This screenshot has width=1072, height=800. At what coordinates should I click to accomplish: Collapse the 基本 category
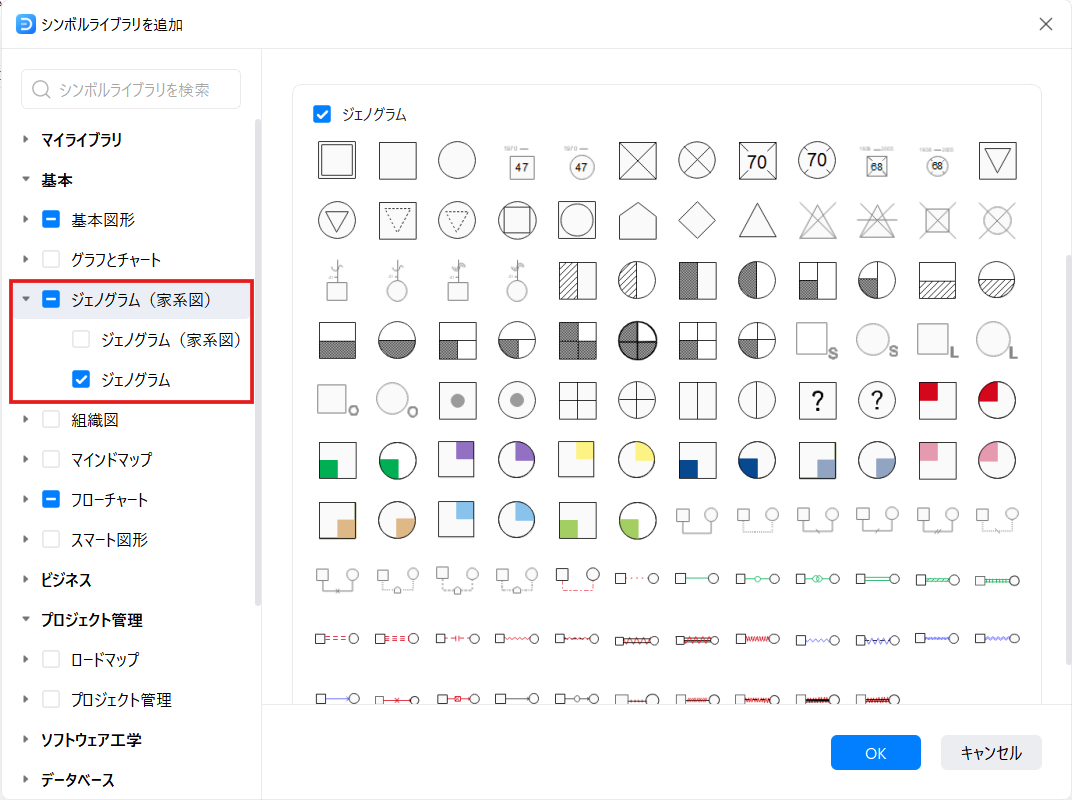pos(24,179)
